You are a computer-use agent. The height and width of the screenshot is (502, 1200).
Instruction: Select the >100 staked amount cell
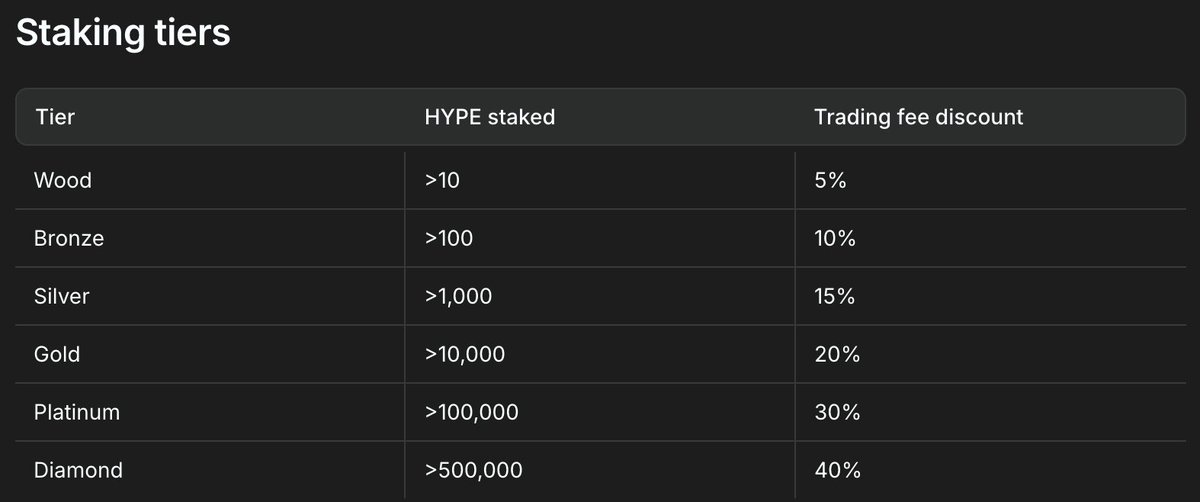[x=449, y=239]
